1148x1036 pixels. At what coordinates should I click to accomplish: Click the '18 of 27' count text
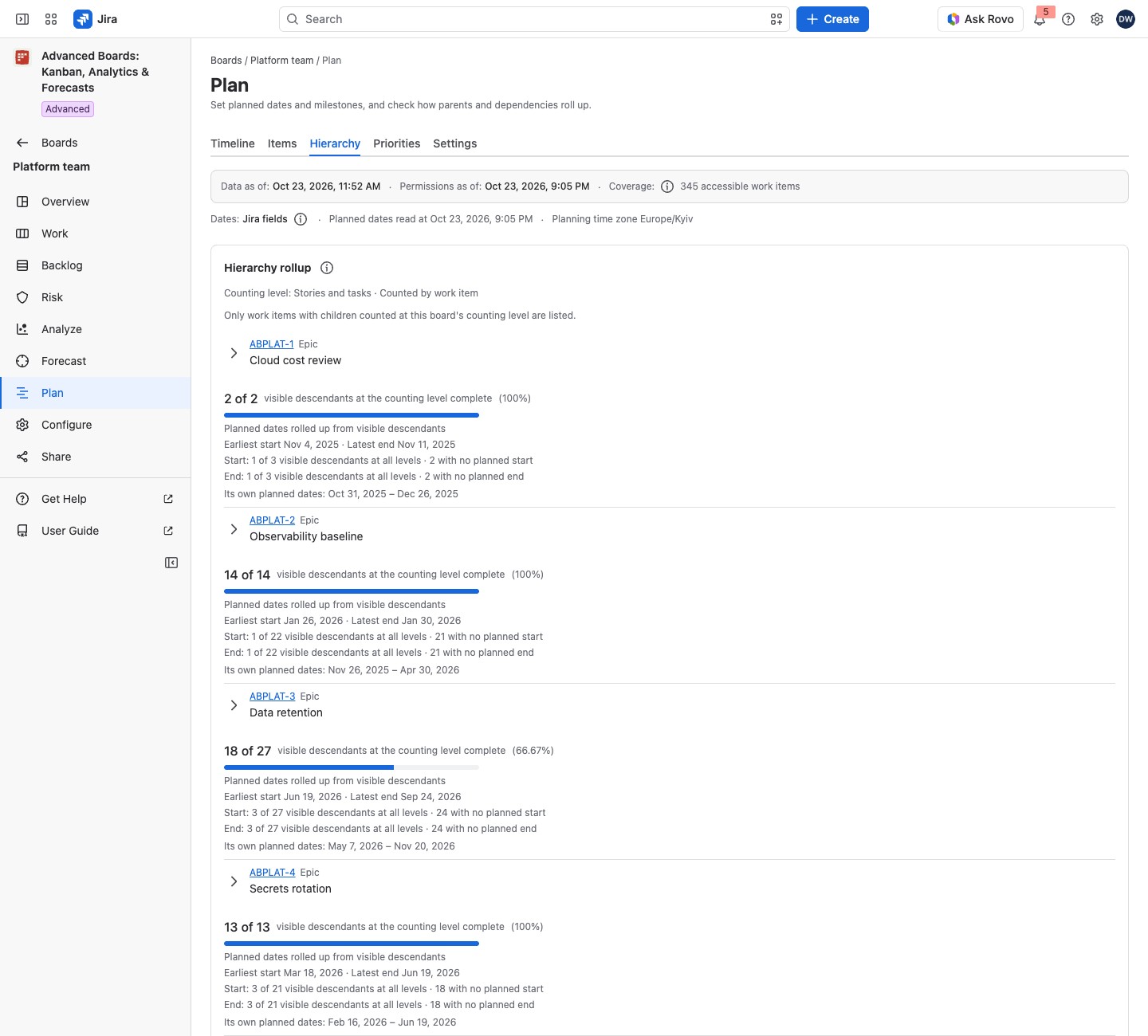(247, 751)
